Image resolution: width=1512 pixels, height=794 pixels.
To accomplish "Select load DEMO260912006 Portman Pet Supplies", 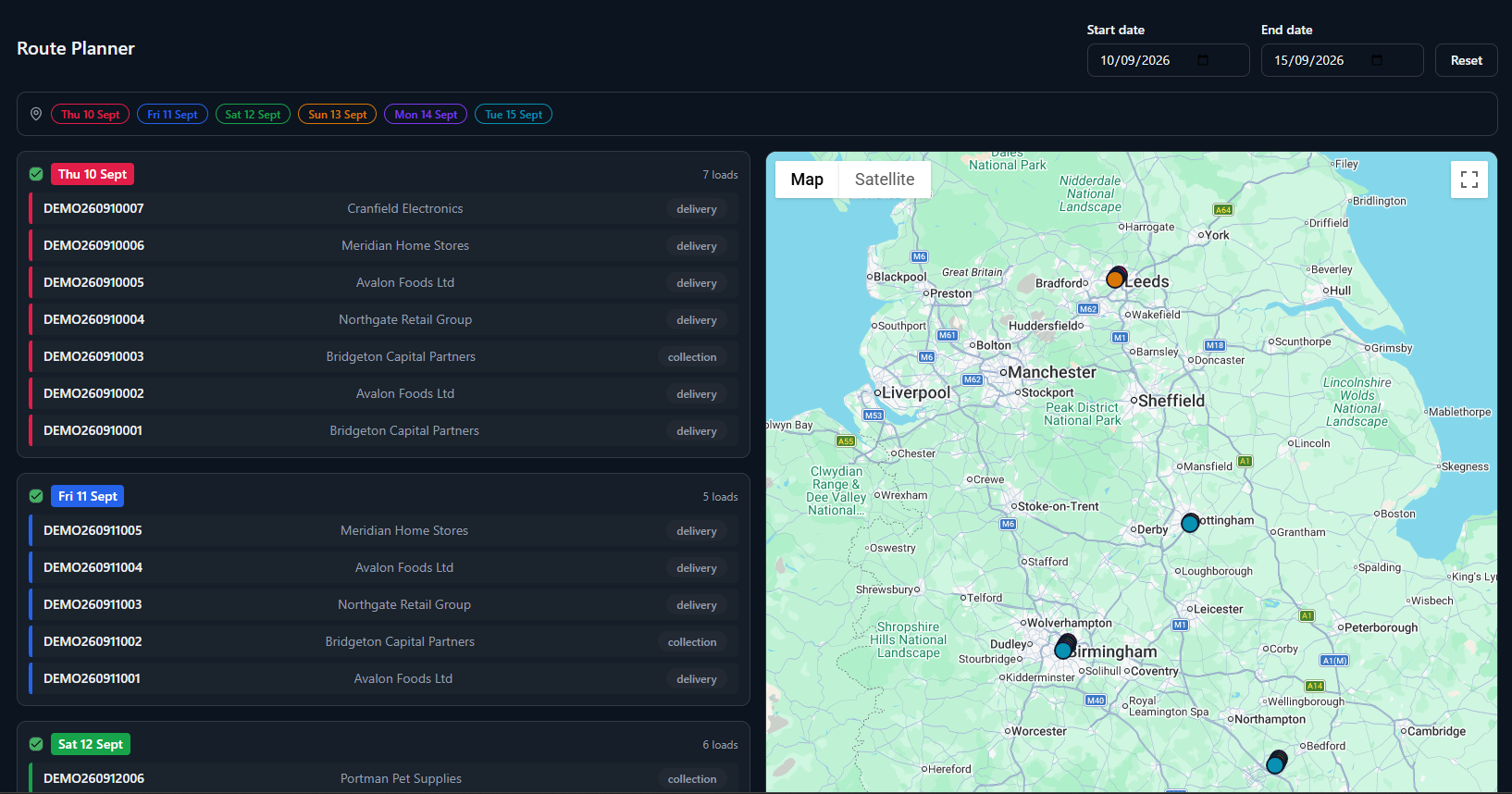I will tap(384, 778).
